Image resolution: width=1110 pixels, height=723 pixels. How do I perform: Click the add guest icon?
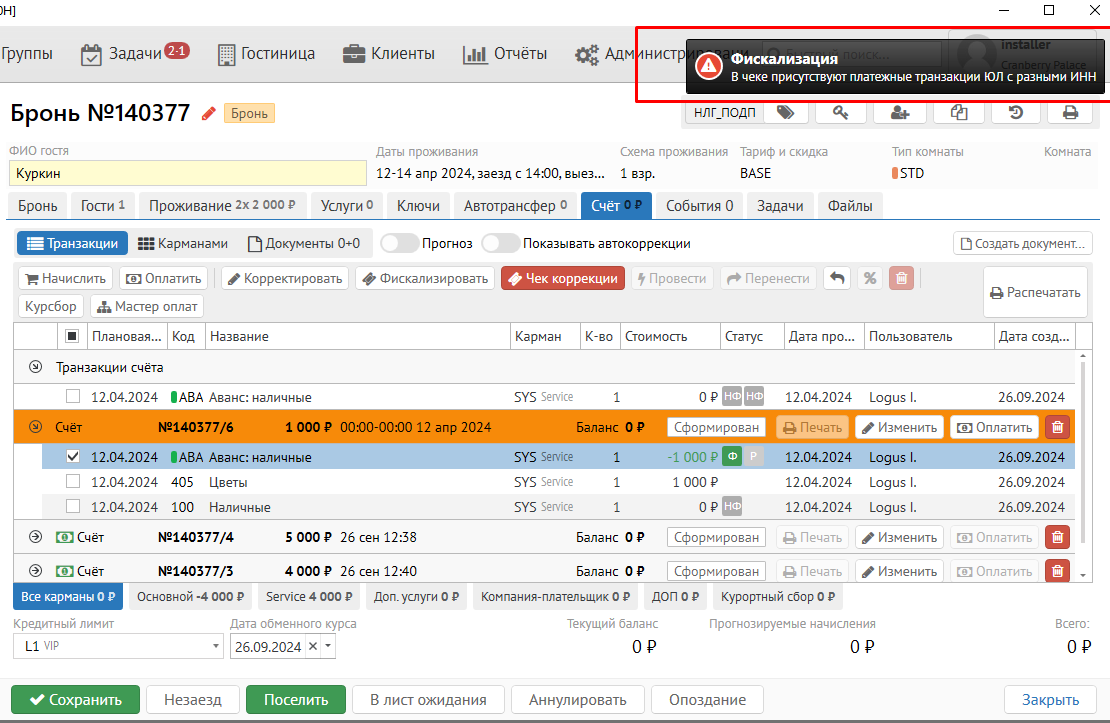900,113
